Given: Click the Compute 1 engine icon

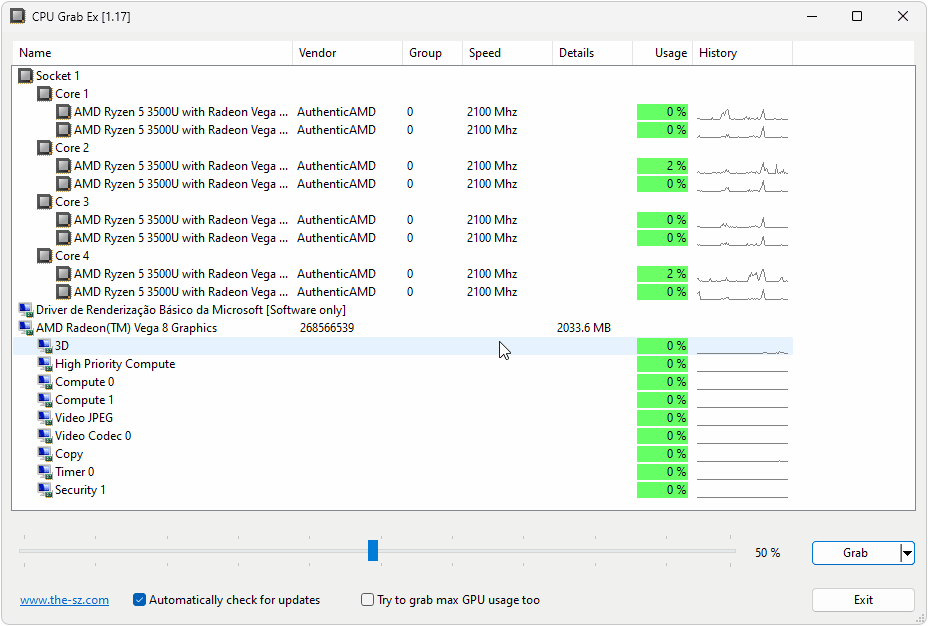Looking at the screenshot, I should 44,400.
